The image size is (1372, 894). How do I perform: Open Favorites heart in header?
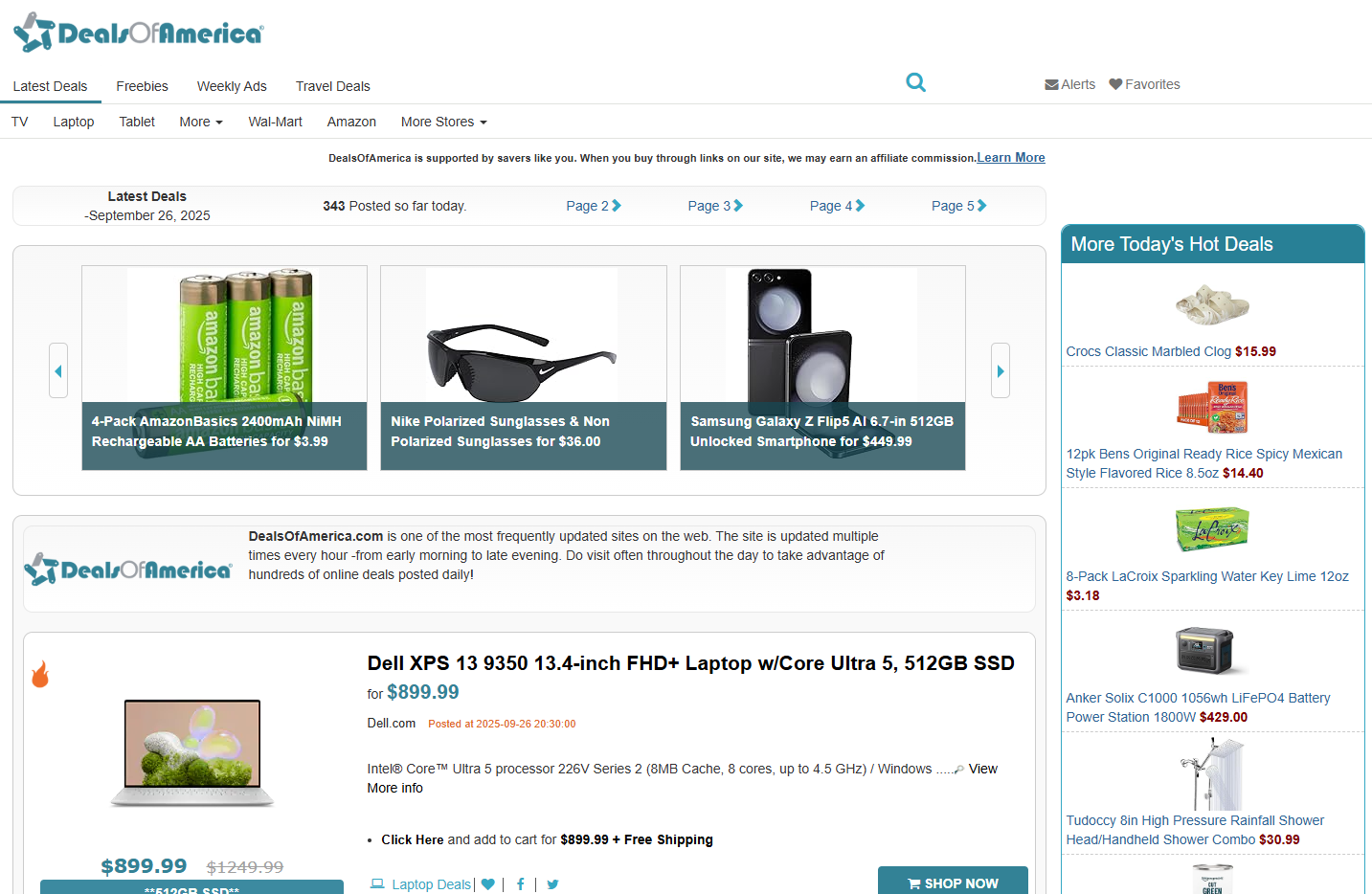[x=1115, y=84]
